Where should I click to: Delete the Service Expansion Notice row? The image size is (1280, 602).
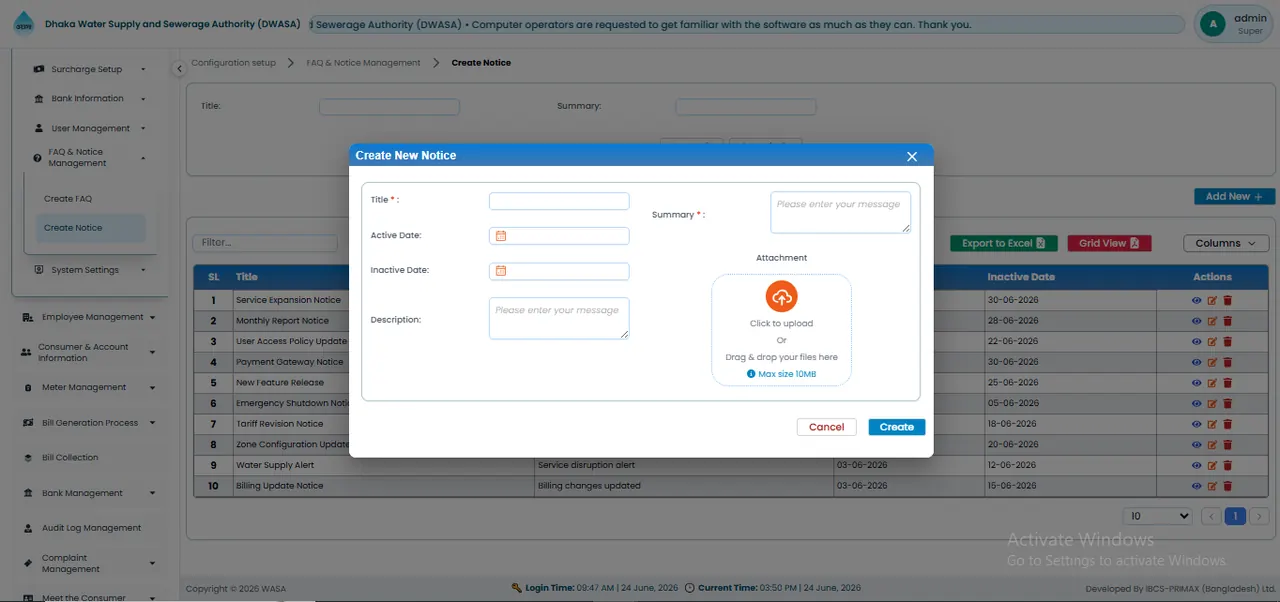pos(1228,300)
